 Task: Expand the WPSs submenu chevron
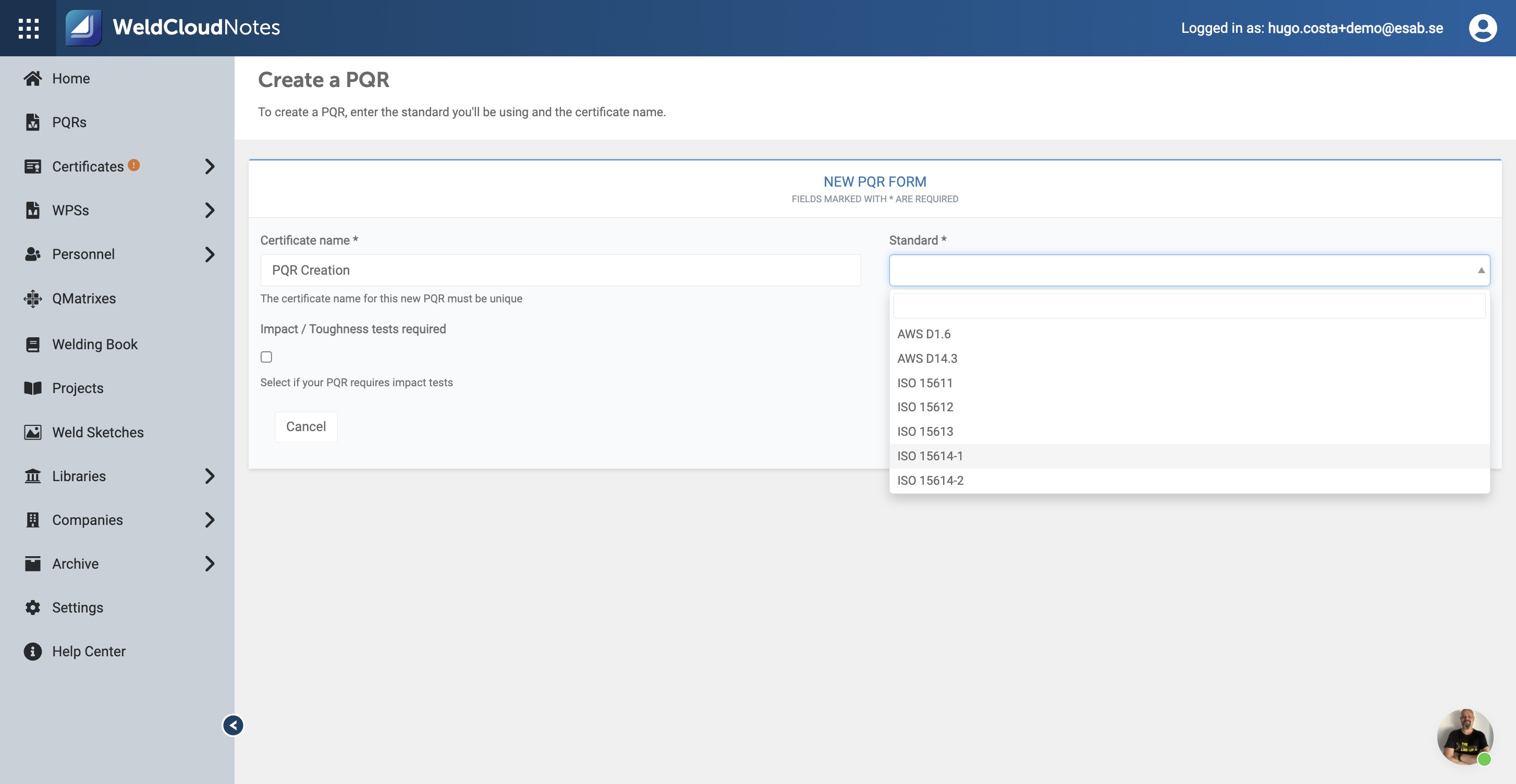210,210
